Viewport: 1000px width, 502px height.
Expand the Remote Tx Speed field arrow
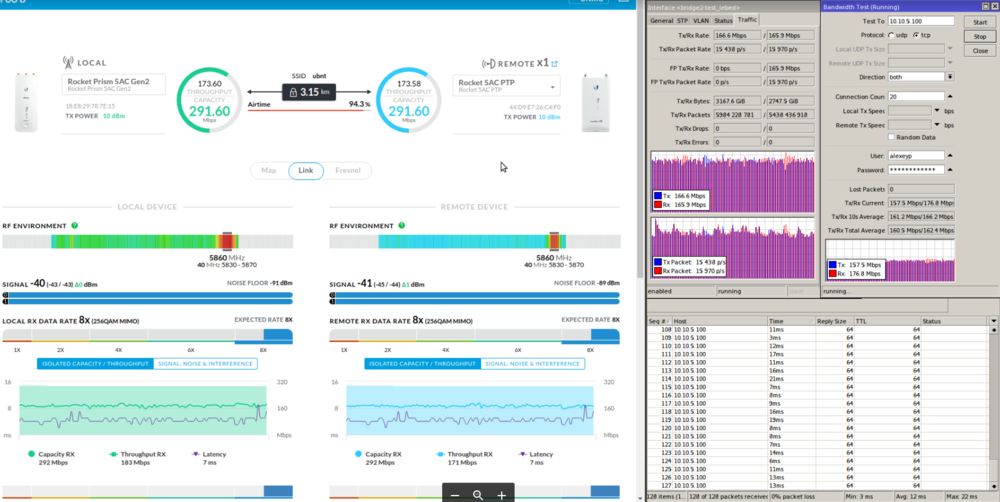coord(937,125)
